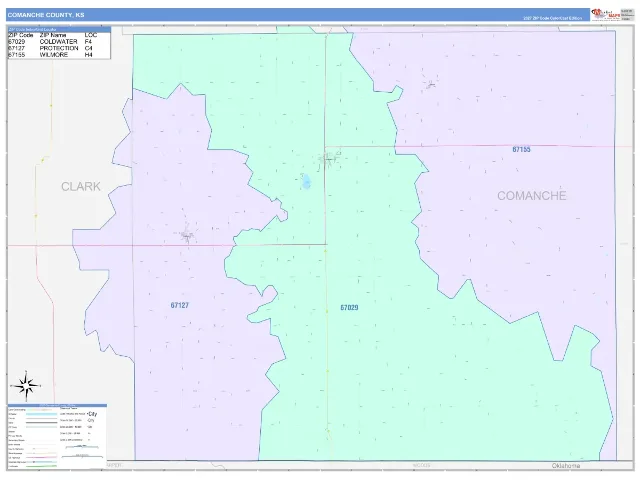Viewport: 640px width, 480px height.
Task: Click the 'ZIP Code ColorCast Edition' subtitle
Action: coord(553,18)
